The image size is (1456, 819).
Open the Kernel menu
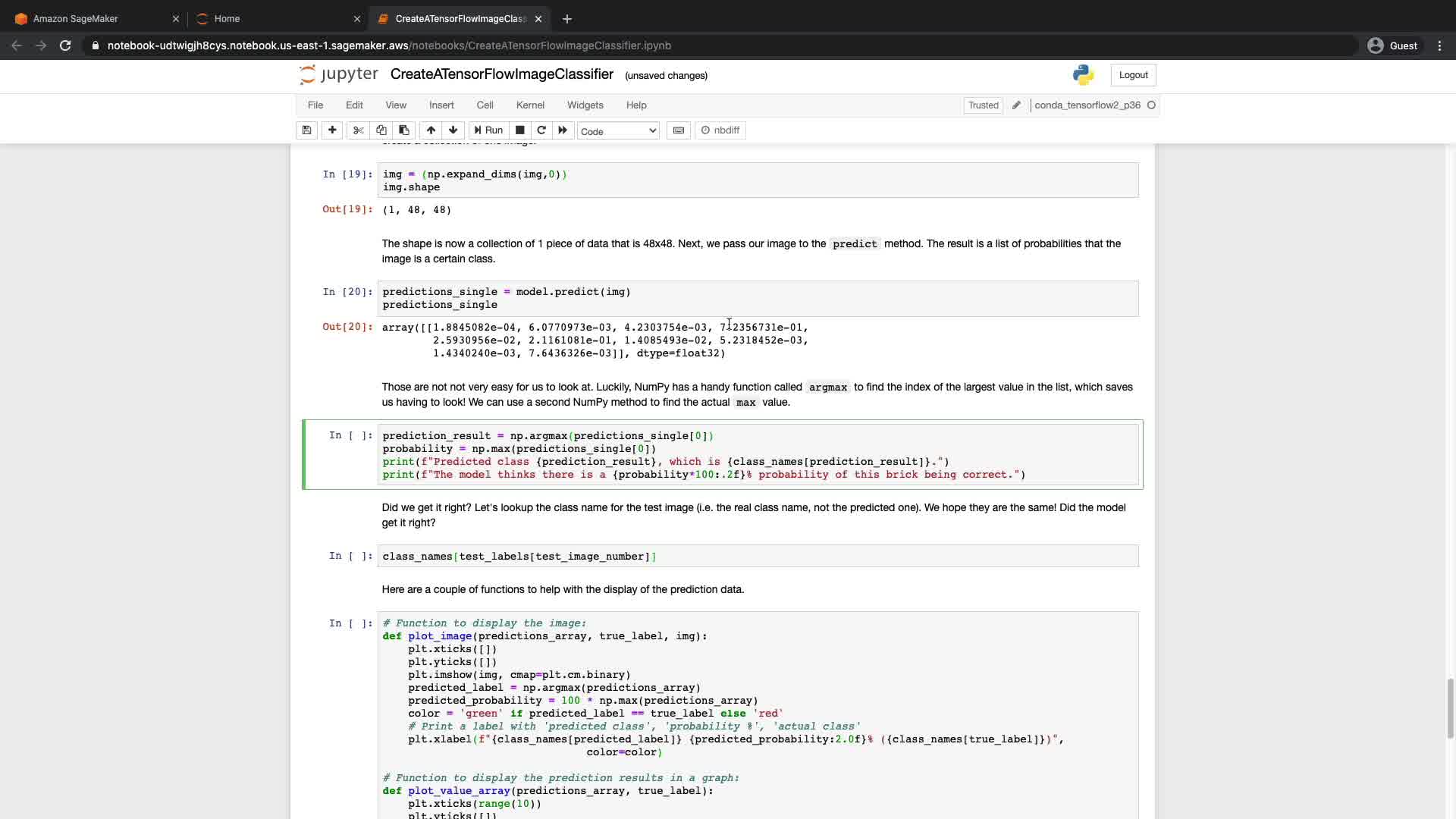coord(530,105)
